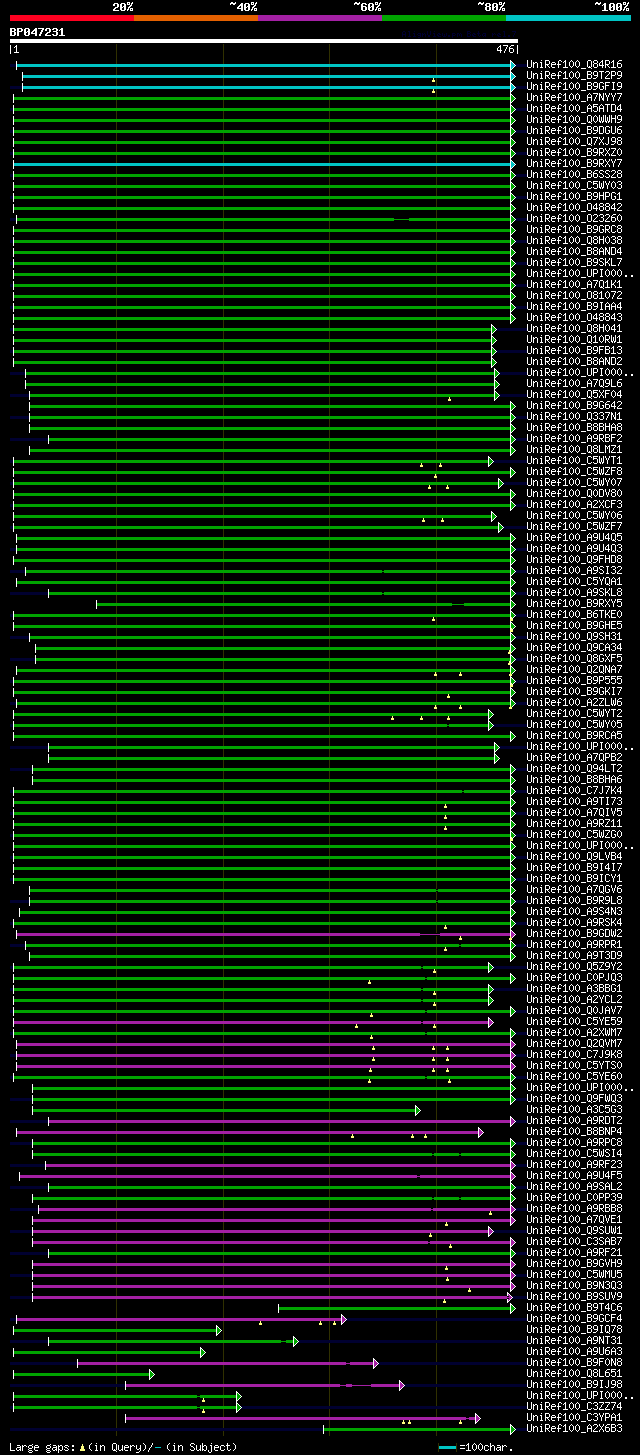Click entry UniRef100_A2ZLW6

coord(574,702)
